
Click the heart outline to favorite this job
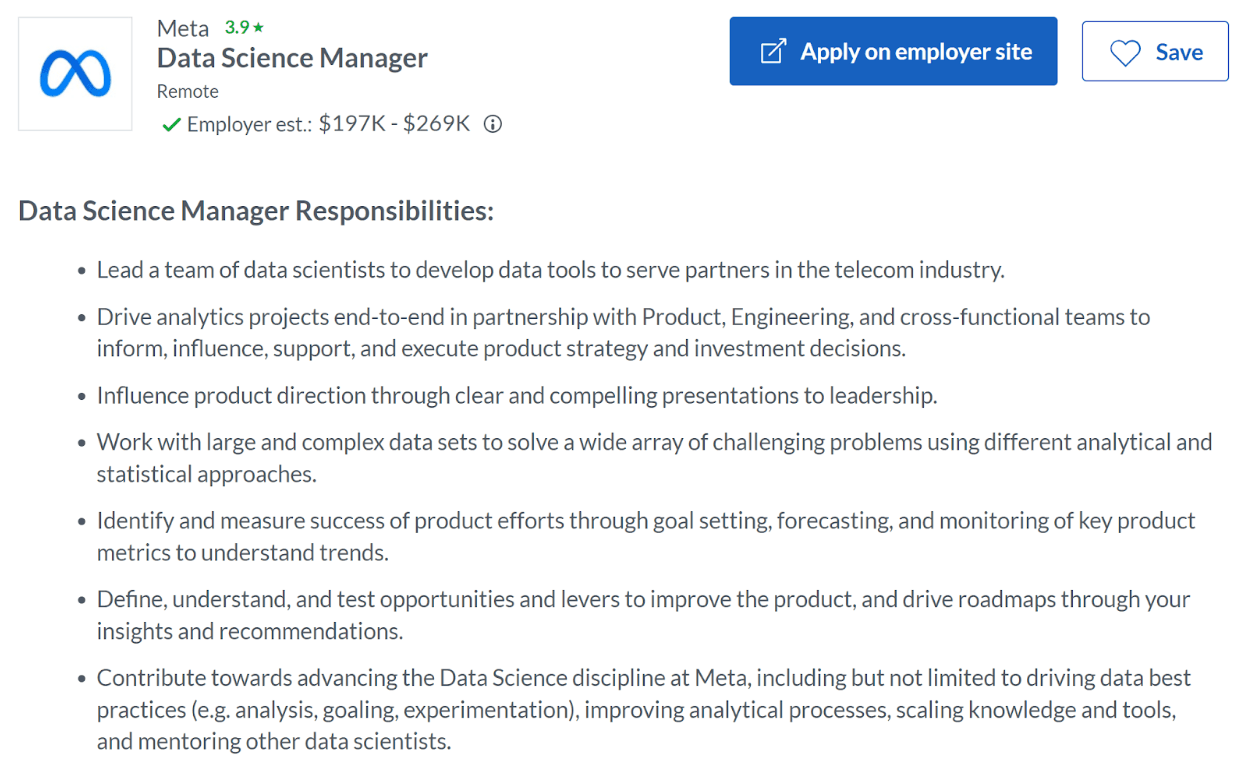1126,51
